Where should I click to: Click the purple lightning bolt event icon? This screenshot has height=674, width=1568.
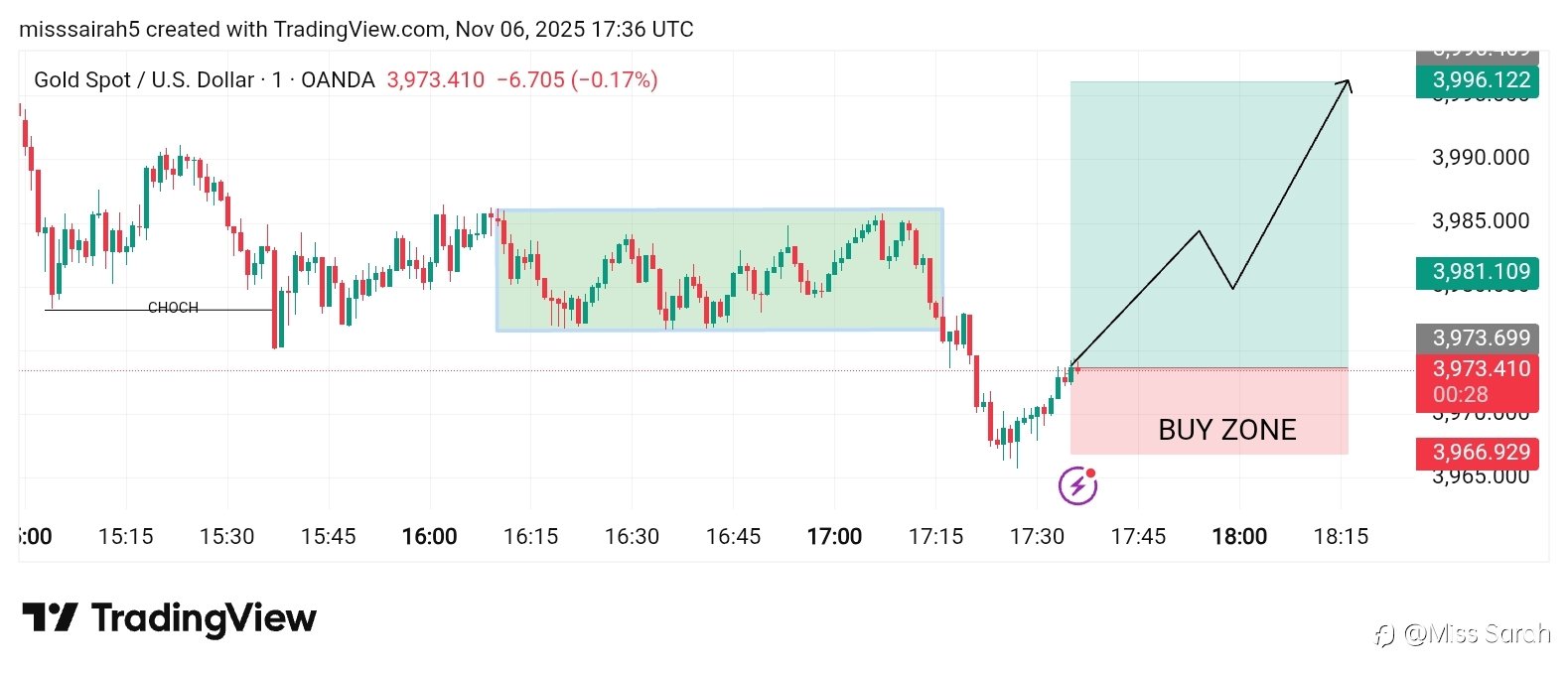pos(1077,486)
